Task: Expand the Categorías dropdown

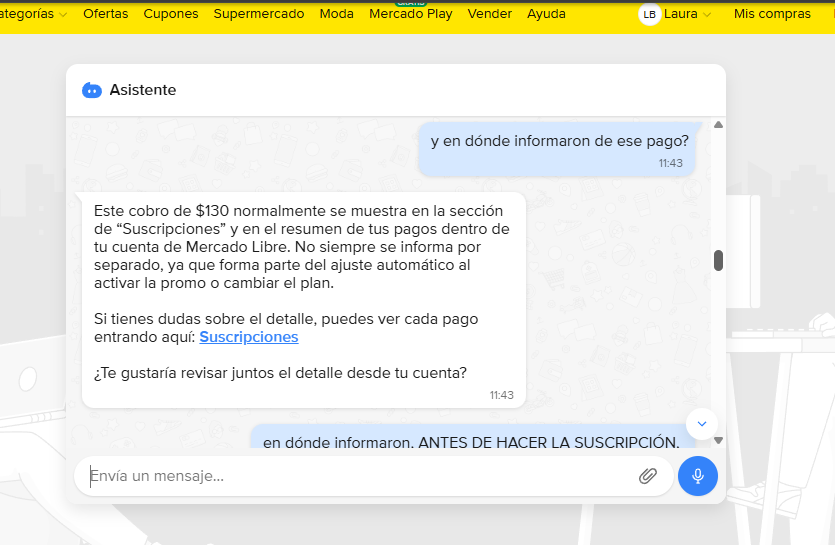Action: pyautogui.click(x=32, y=14)
